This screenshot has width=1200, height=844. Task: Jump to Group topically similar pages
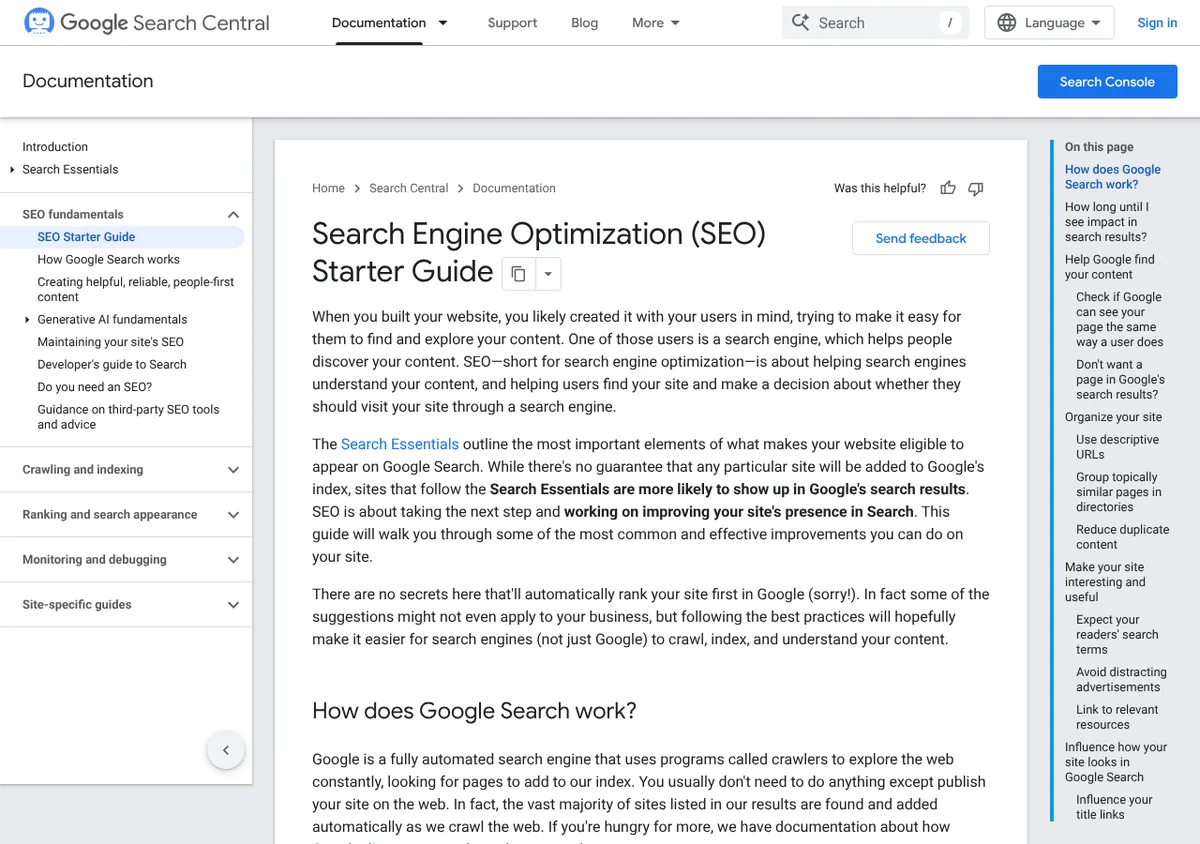point(1119,492)
